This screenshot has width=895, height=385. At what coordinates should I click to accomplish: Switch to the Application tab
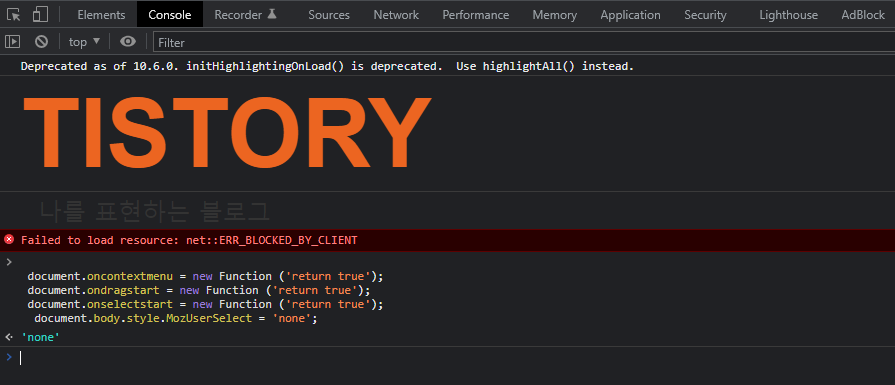[x=630, y=15]
